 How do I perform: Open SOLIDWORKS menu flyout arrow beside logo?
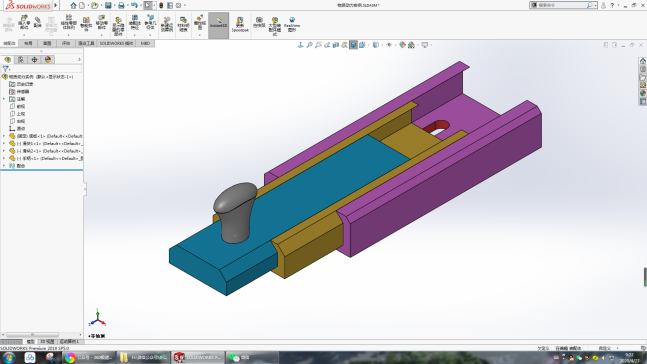(x=56, y=5)
